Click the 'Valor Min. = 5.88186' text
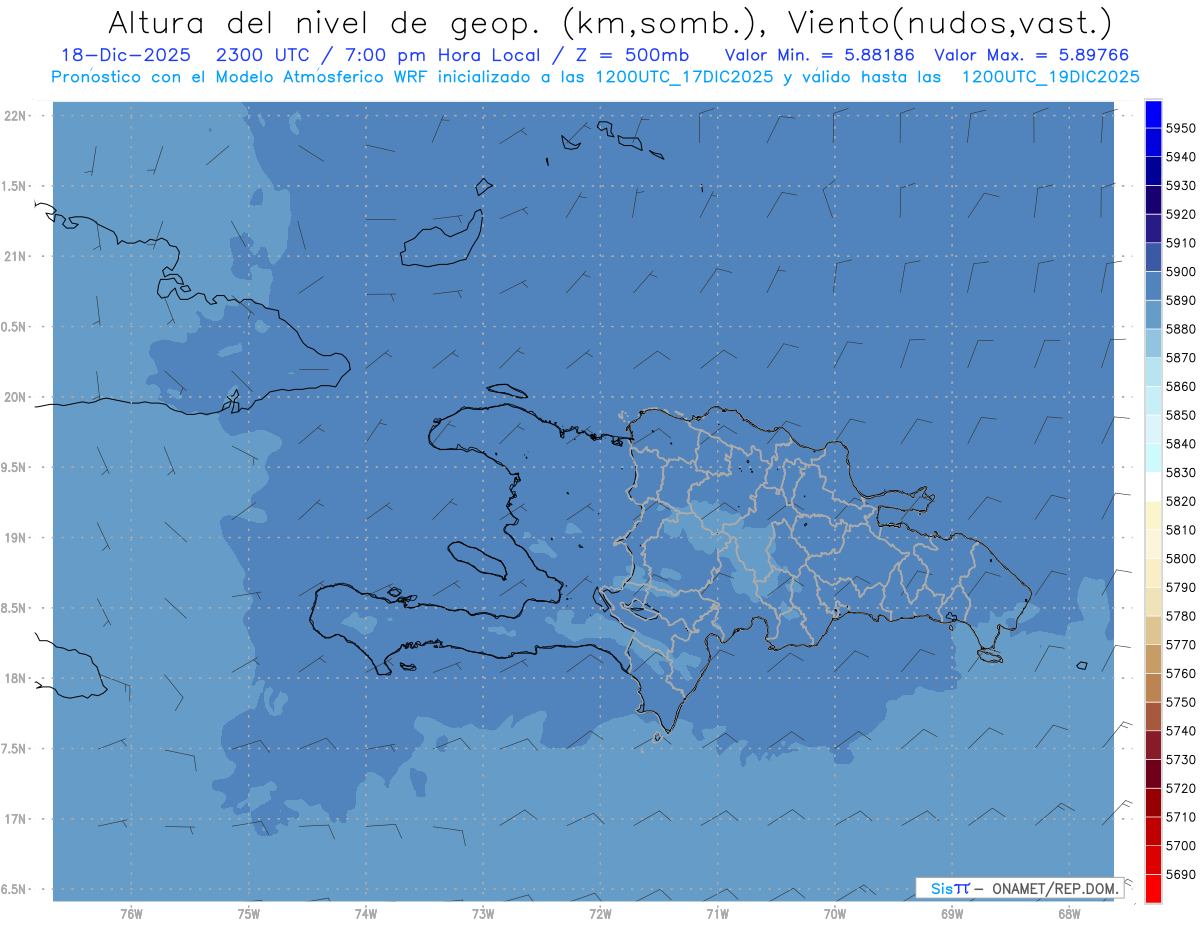Screen dimensions: 1200x927 point(820,55)
